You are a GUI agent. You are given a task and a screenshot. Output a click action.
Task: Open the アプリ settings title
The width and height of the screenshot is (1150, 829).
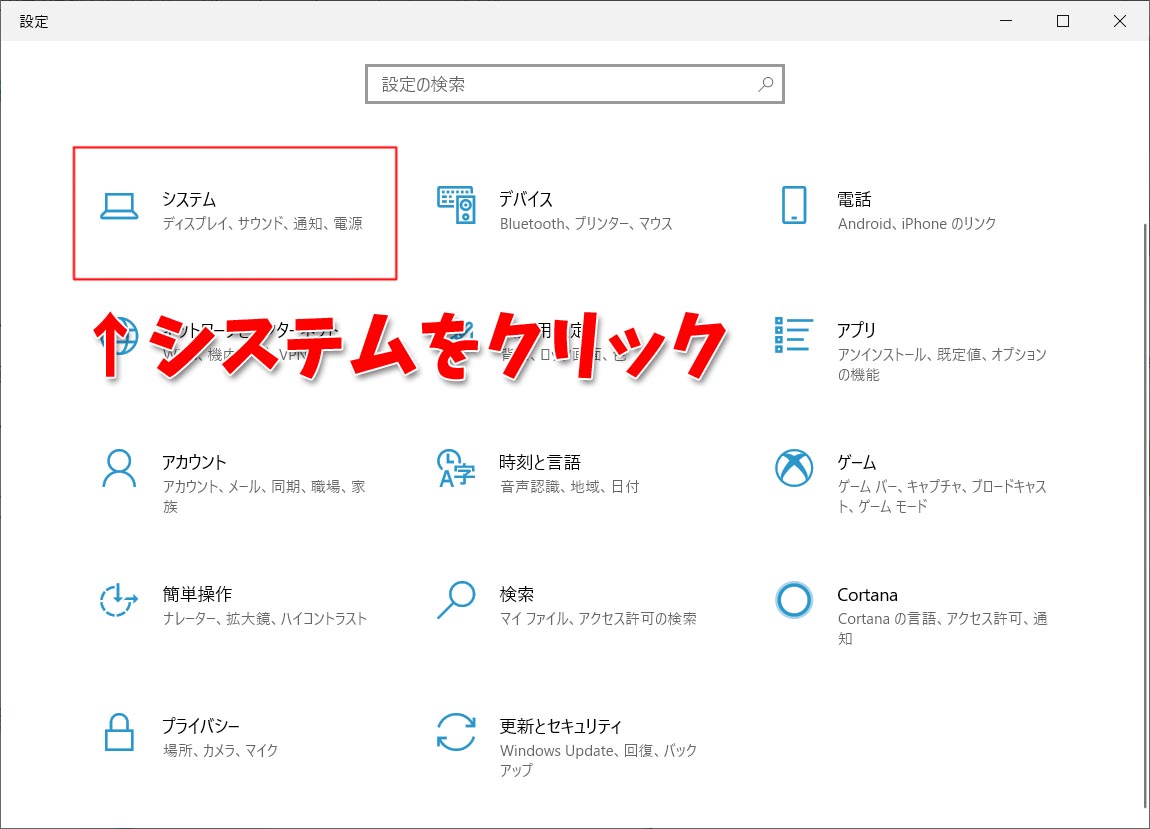click(x=857, y=330)
